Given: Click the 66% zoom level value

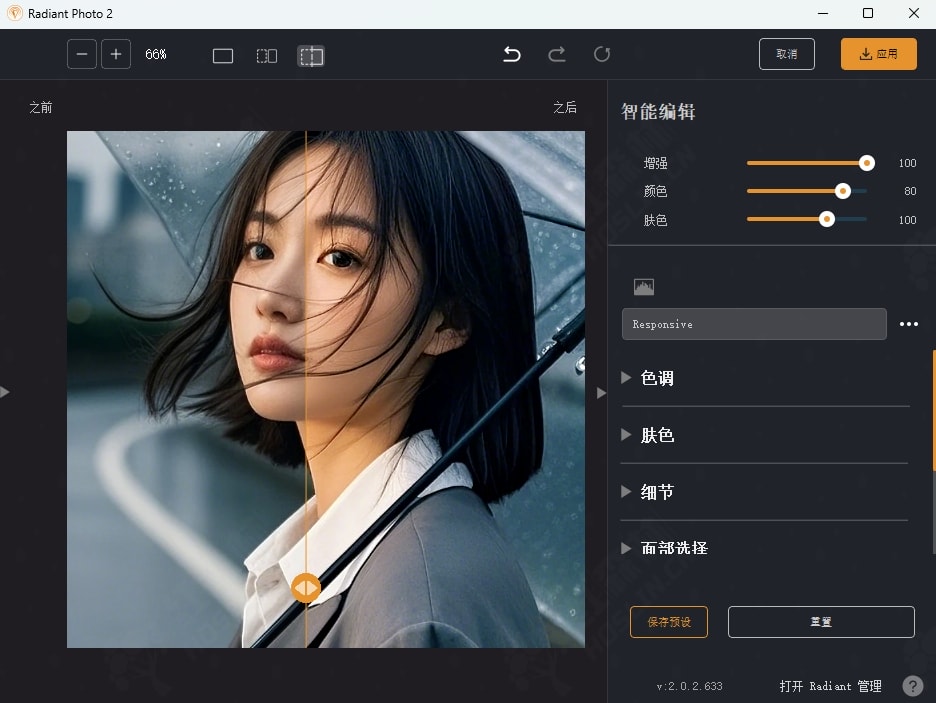Looking at the screenshot, I should 156,54.
